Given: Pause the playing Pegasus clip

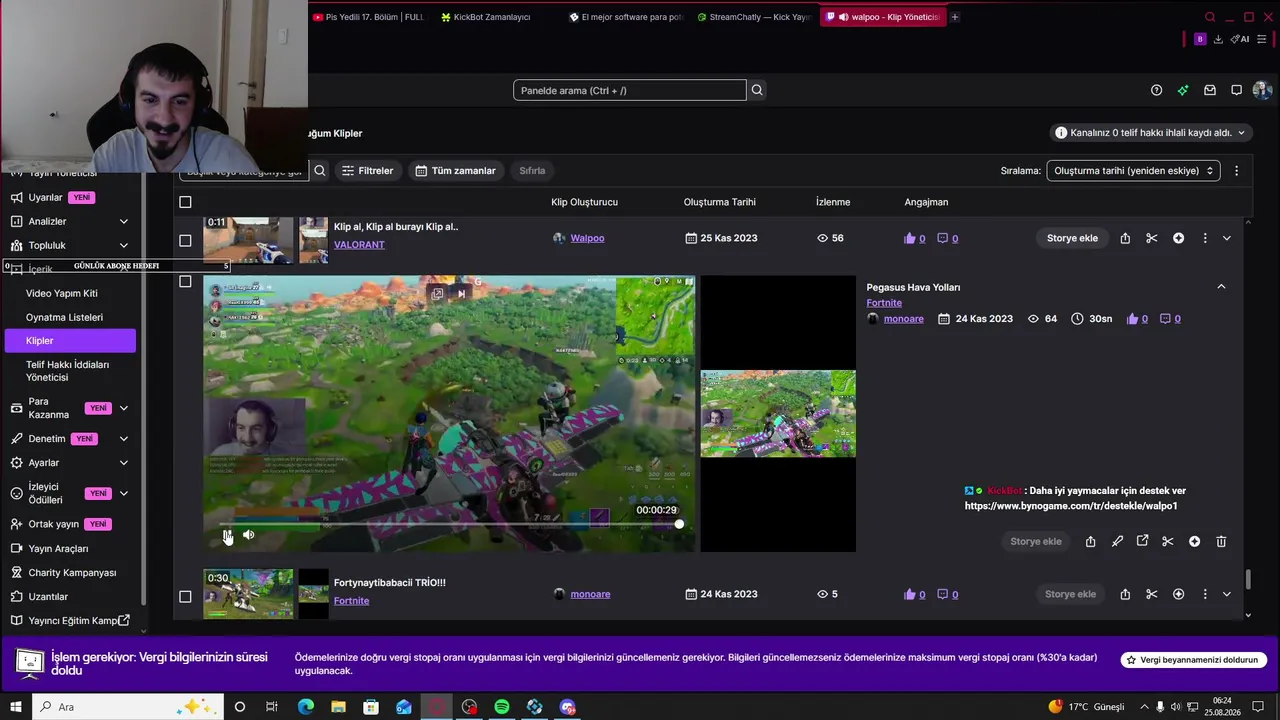Looking at the screenshot, I should click(227, 535).
